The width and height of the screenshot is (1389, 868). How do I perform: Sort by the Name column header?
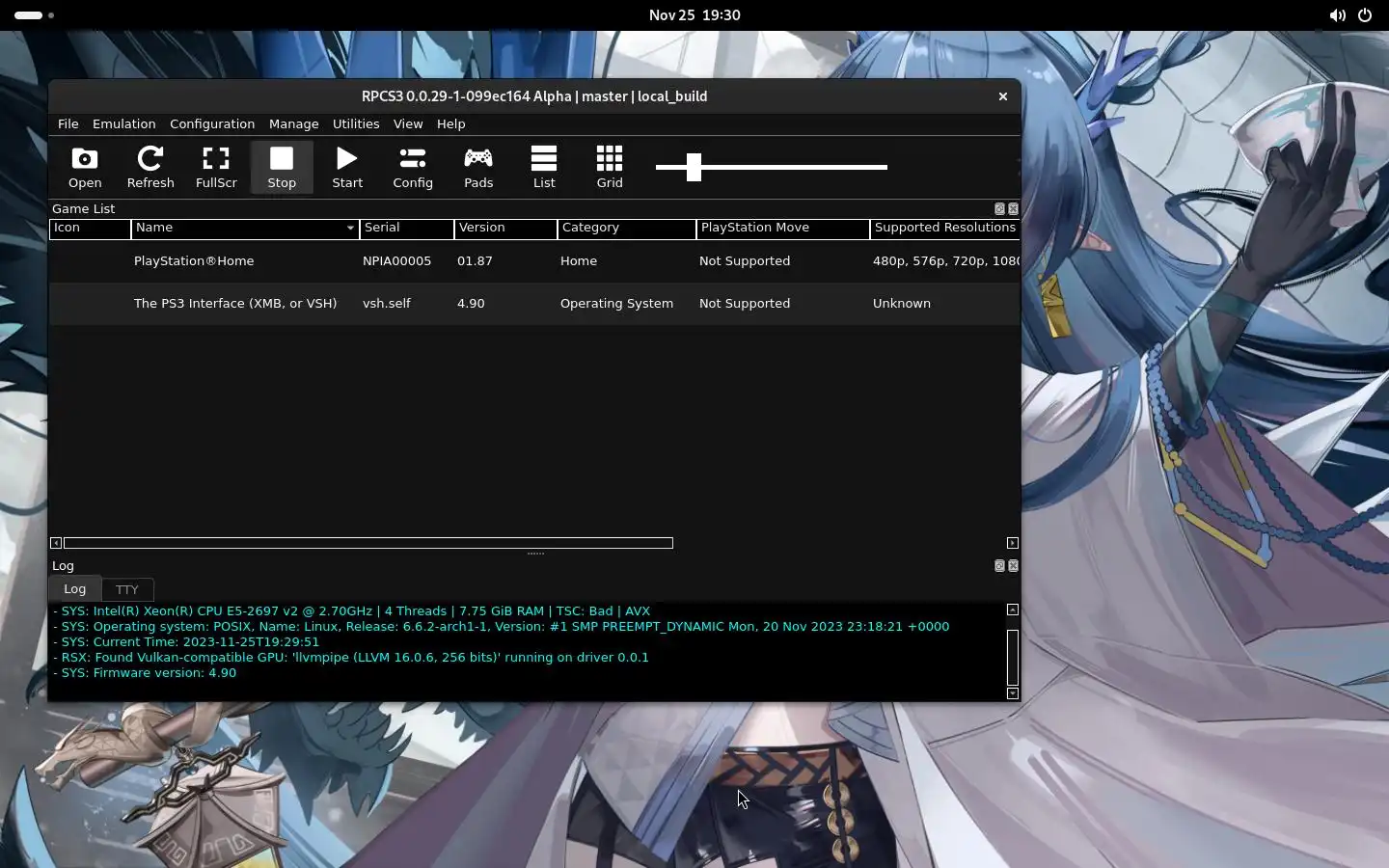point(245,229)
